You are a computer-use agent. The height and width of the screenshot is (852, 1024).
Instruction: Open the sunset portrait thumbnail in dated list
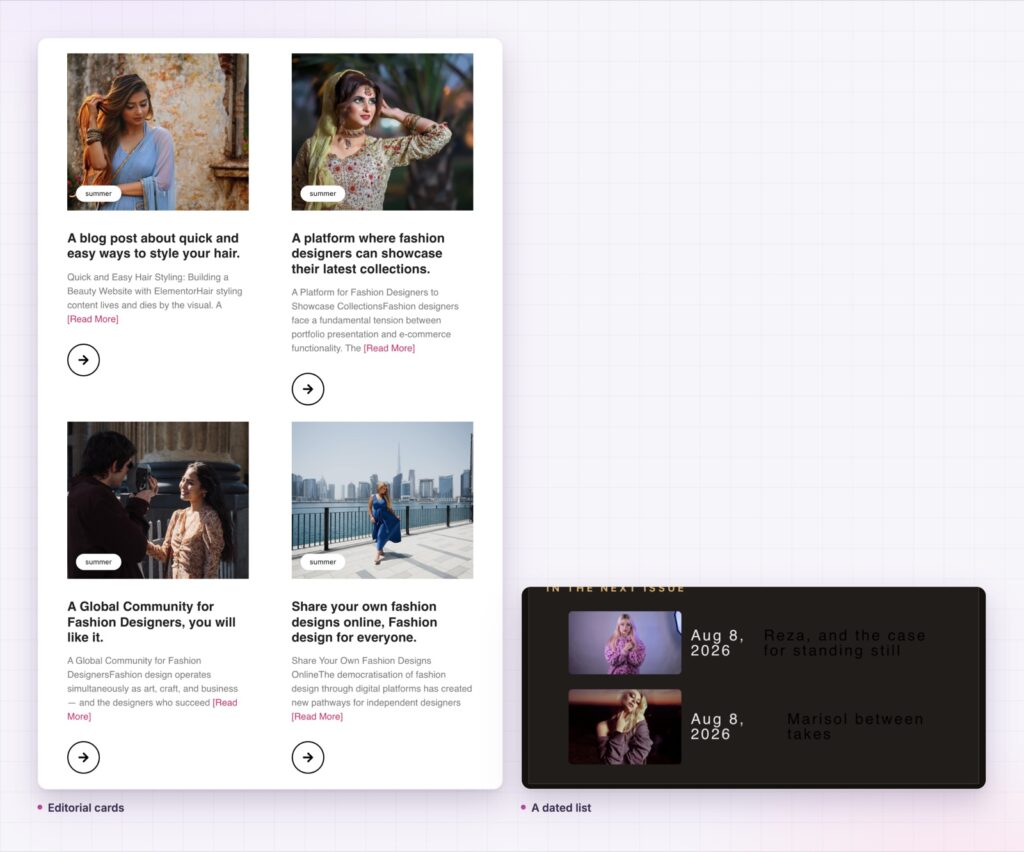coord(625,727)
